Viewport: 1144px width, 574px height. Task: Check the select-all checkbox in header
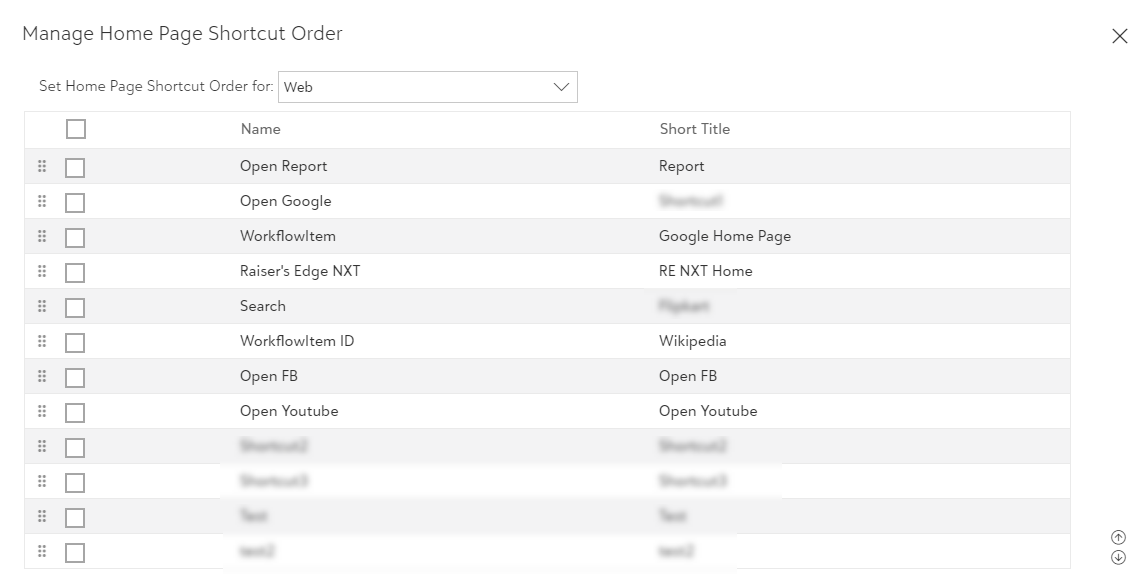click(x=76, y=129)
